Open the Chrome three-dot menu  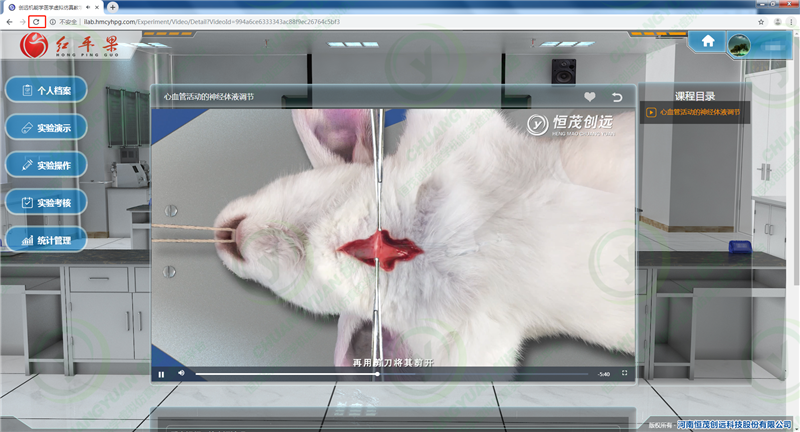(791, 22)
